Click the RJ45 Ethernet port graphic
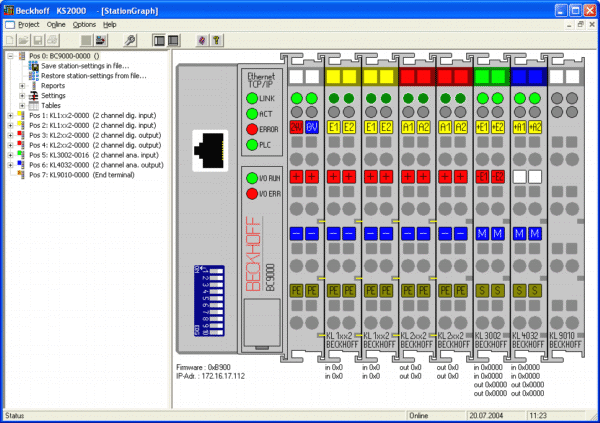Screen dimensions: 600x423 tap(210, 150)
